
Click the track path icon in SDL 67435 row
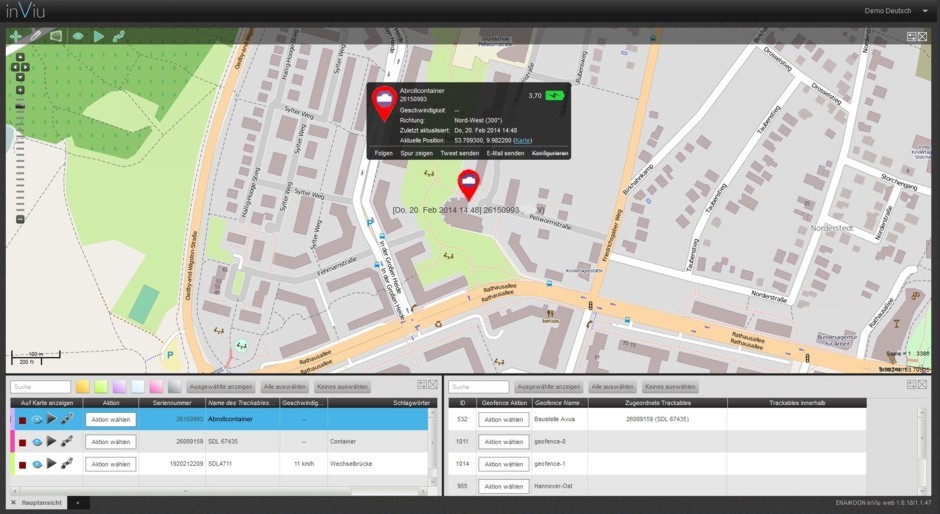[67, 441]
